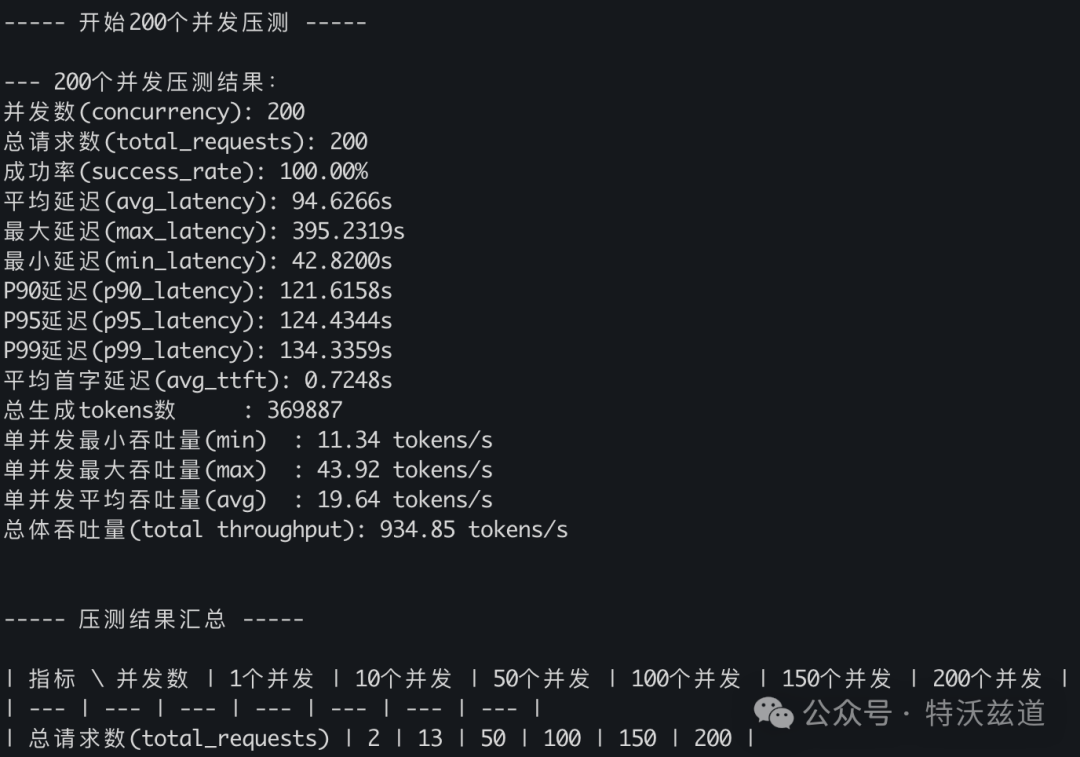Click the avg_latency 94.6266s value
Image resolution: width=1080 pixels, height=757 pixels.
342,202
